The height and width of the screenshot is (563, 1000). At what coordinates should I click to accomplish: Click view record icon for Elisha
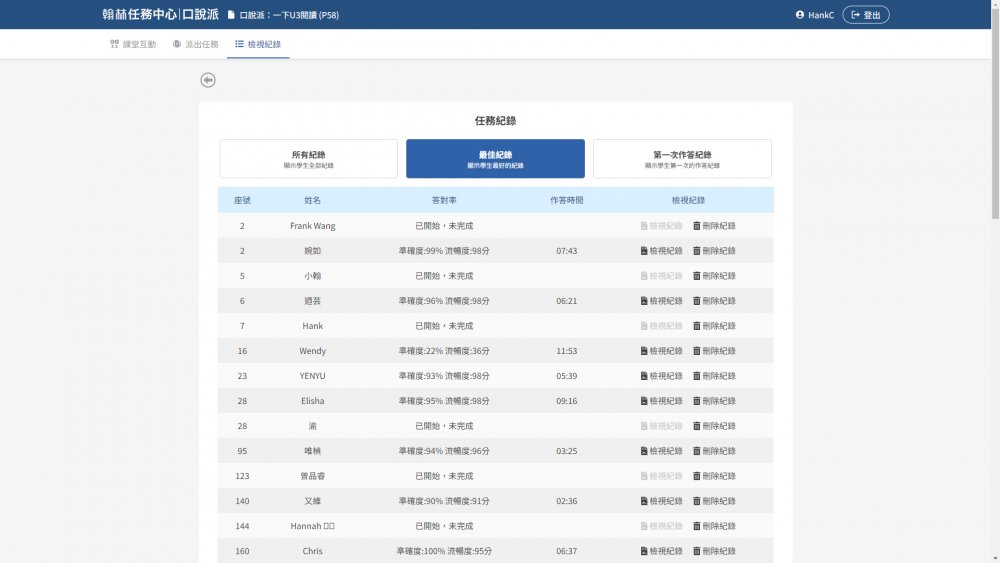[x=645, y=401]
